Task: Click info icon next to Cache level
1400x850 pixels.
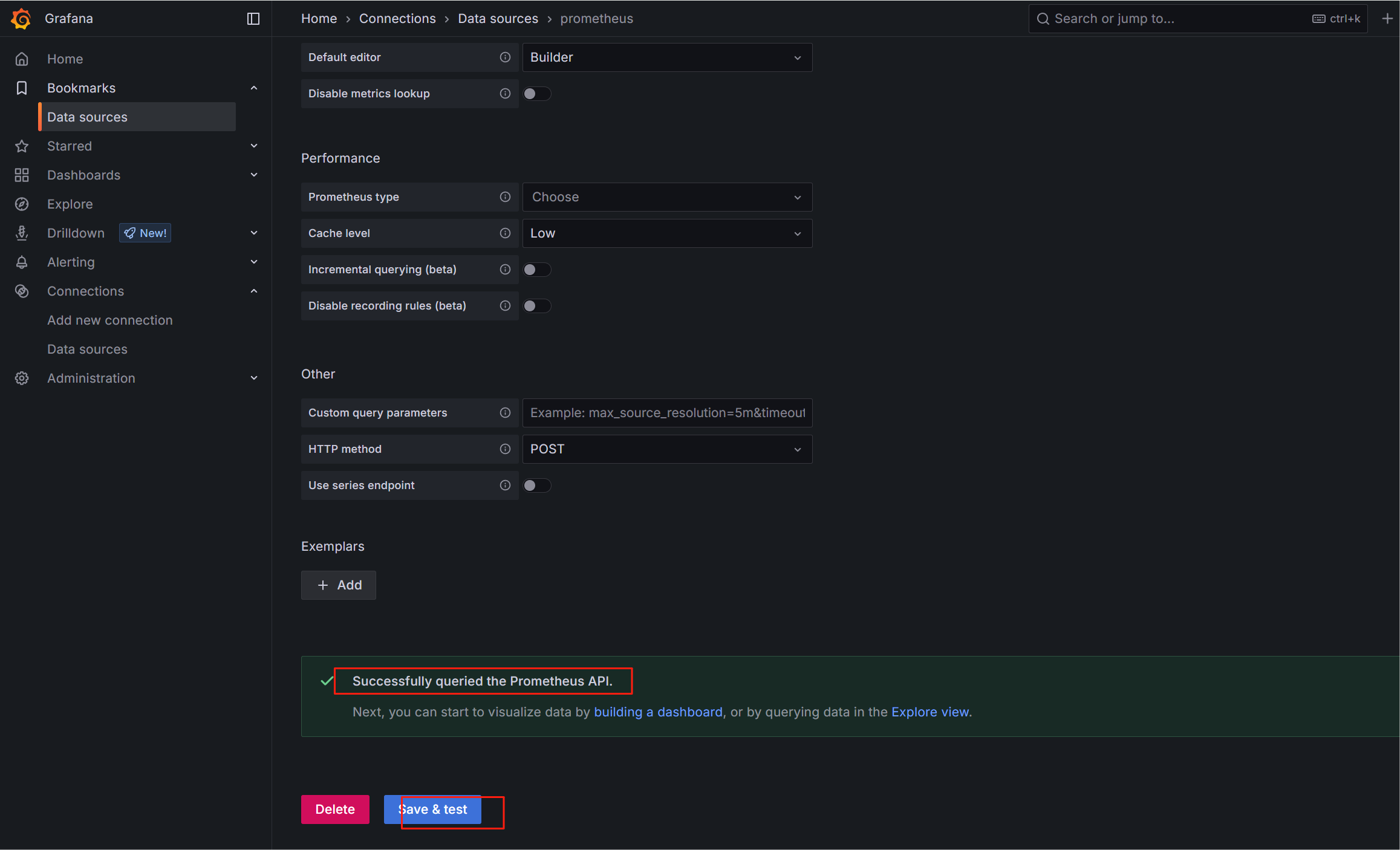Action: click(x=505, y=233)
